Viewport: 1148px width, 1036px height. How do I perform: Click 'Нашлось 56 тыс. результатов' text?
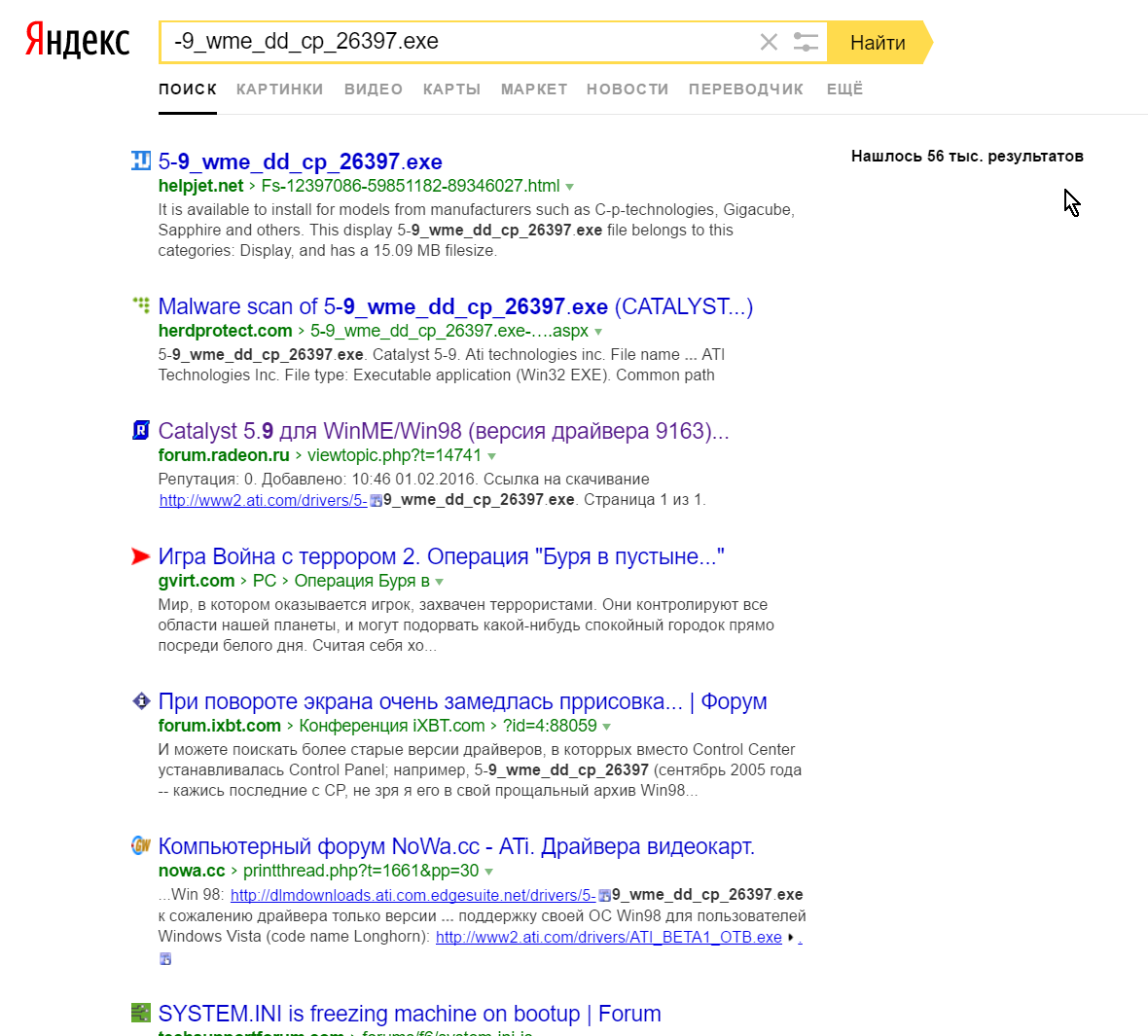[967, 156]
